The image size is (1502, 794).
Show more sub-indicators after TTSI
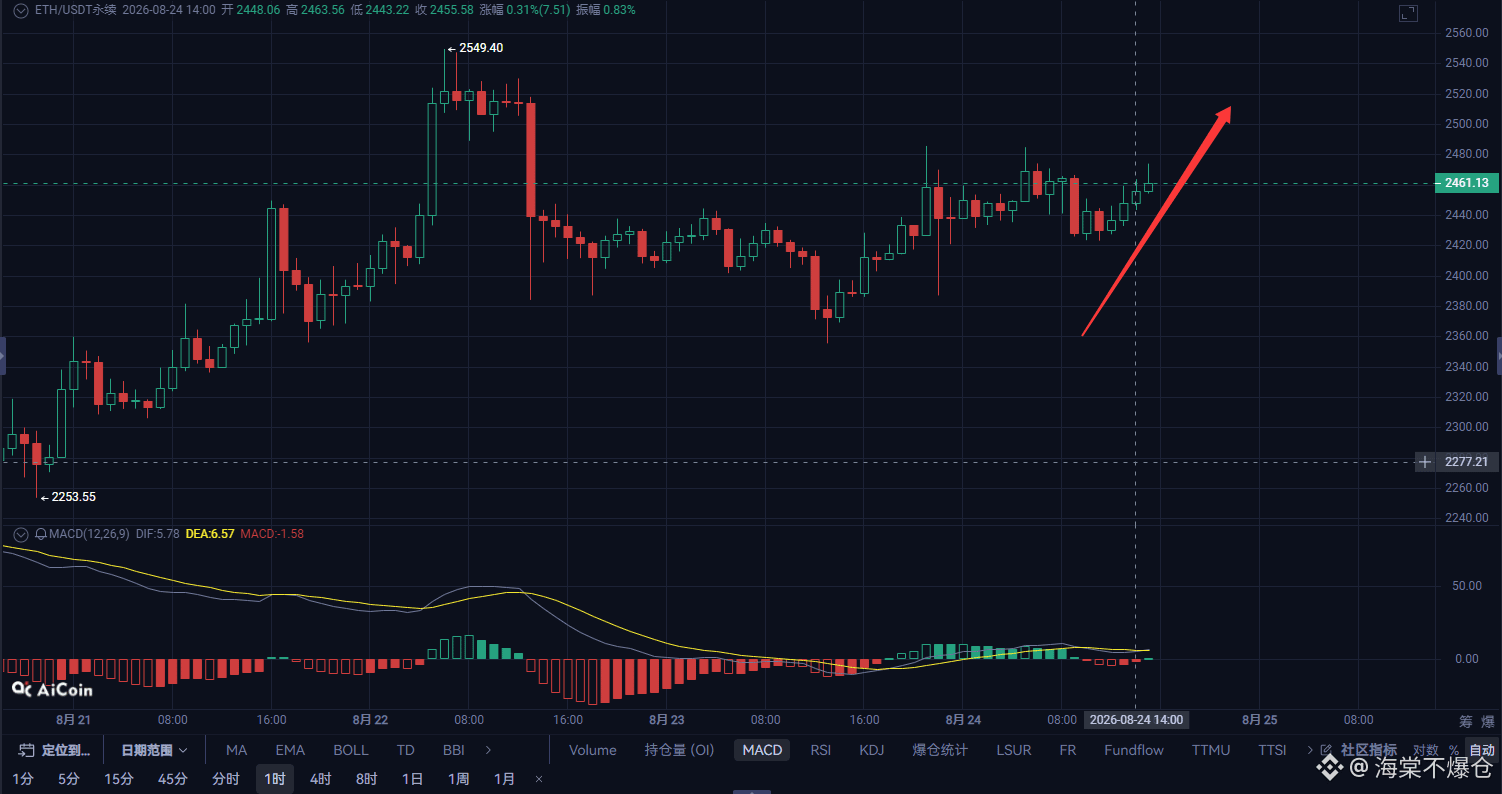point(1310,750)
